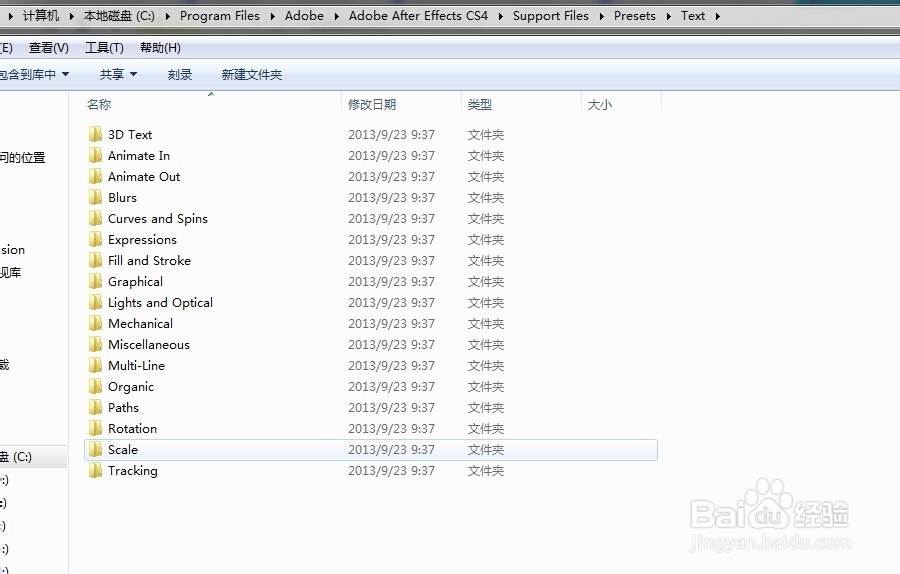Click the Lights and Optical folder icon
The image size is (900, 574).
coord(95,302)
